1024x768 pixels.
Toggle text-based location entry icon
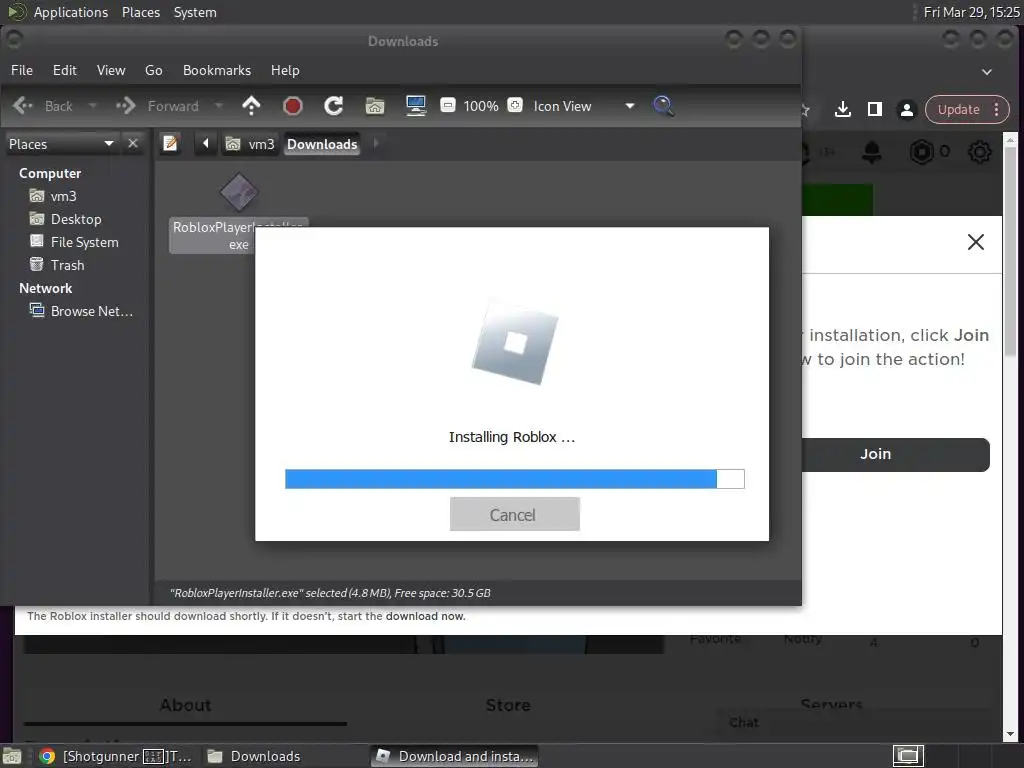[x=170, y=143]
